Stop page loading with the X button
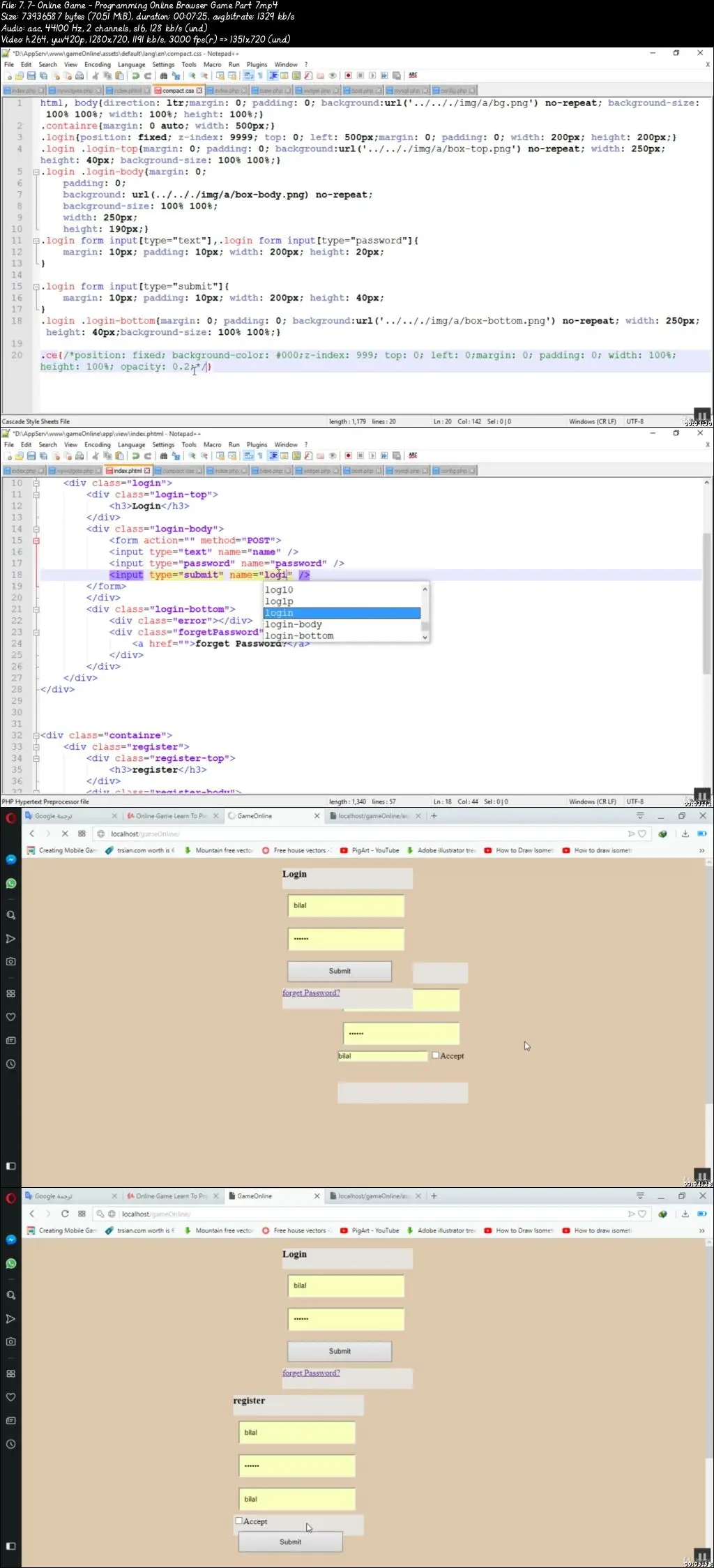The width and height of the screenshot is (714, 1568). point(64,834)
